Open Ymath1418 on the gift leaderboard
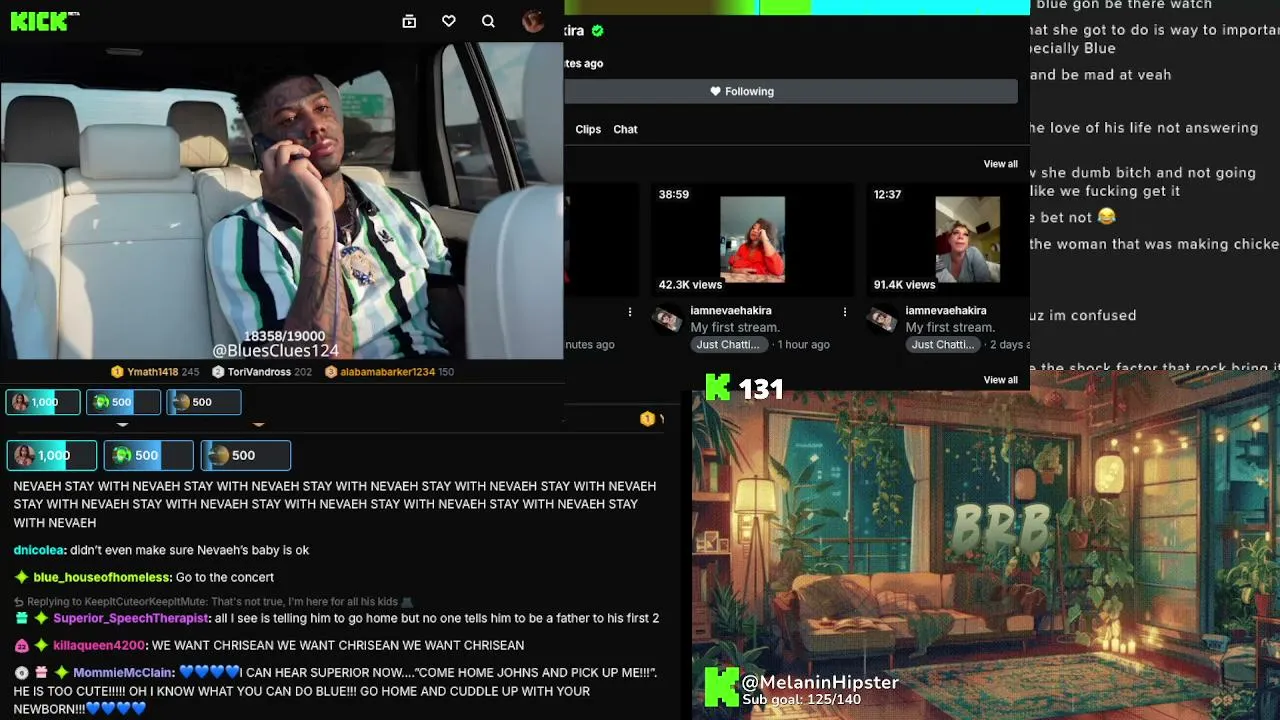Screen dimensions: 1280x720 coord(152,372)
